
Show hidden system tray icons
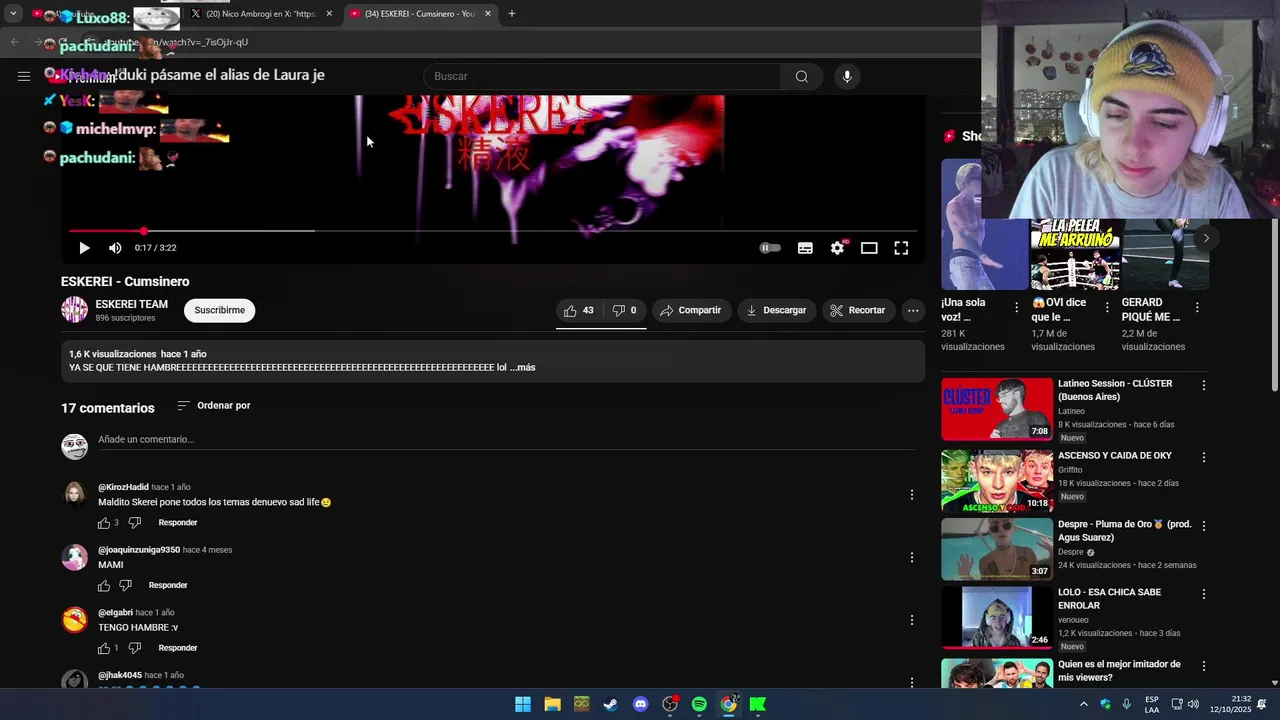[1083, 705]
